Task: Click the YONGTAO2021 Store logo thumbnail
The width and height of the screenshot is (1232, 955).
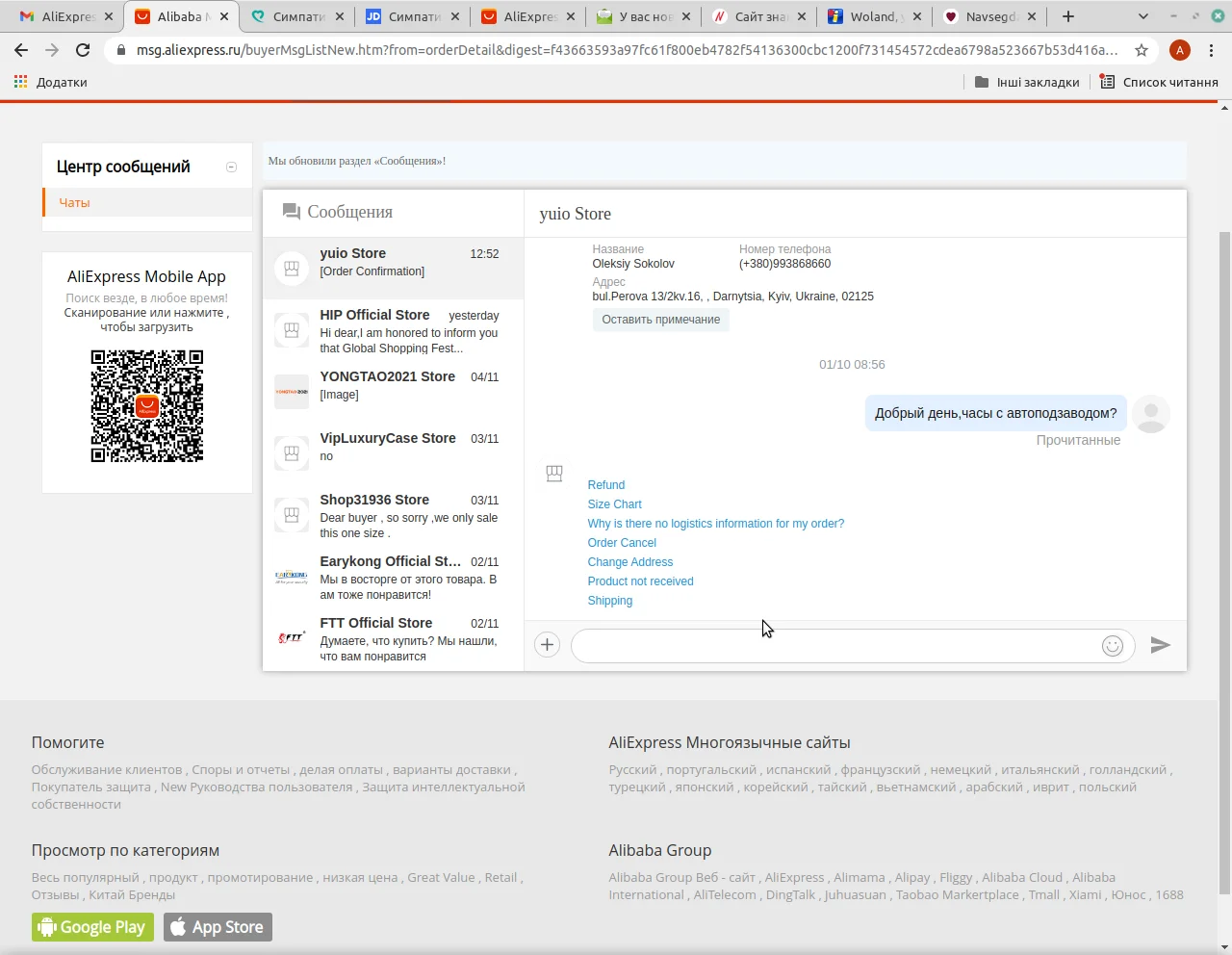Action: (292, 392)
